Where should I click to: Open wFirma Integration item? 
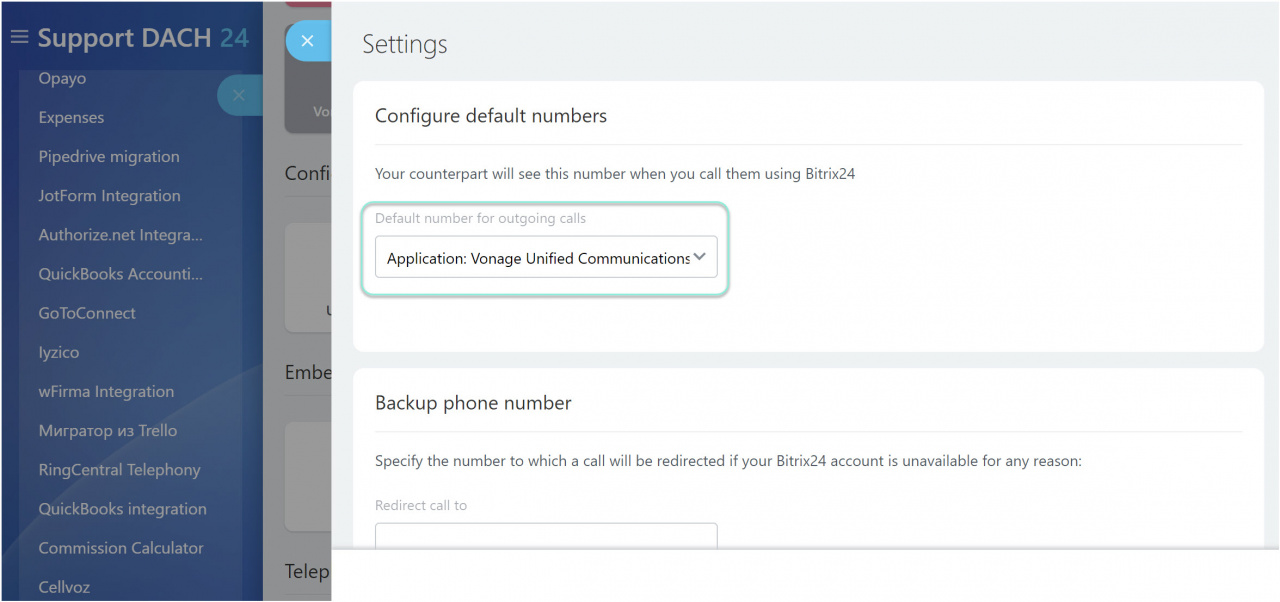(106, 391)
